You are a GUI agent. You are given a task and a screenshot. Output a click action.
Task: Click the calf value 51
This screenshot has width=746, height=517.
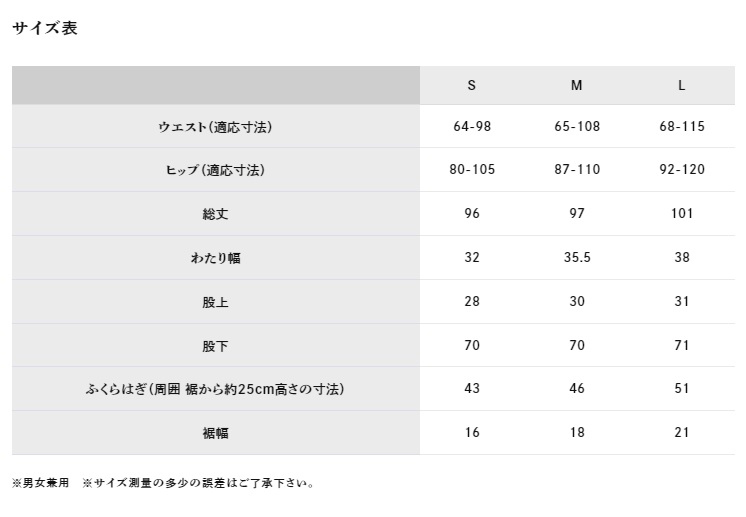coord(682,389)
